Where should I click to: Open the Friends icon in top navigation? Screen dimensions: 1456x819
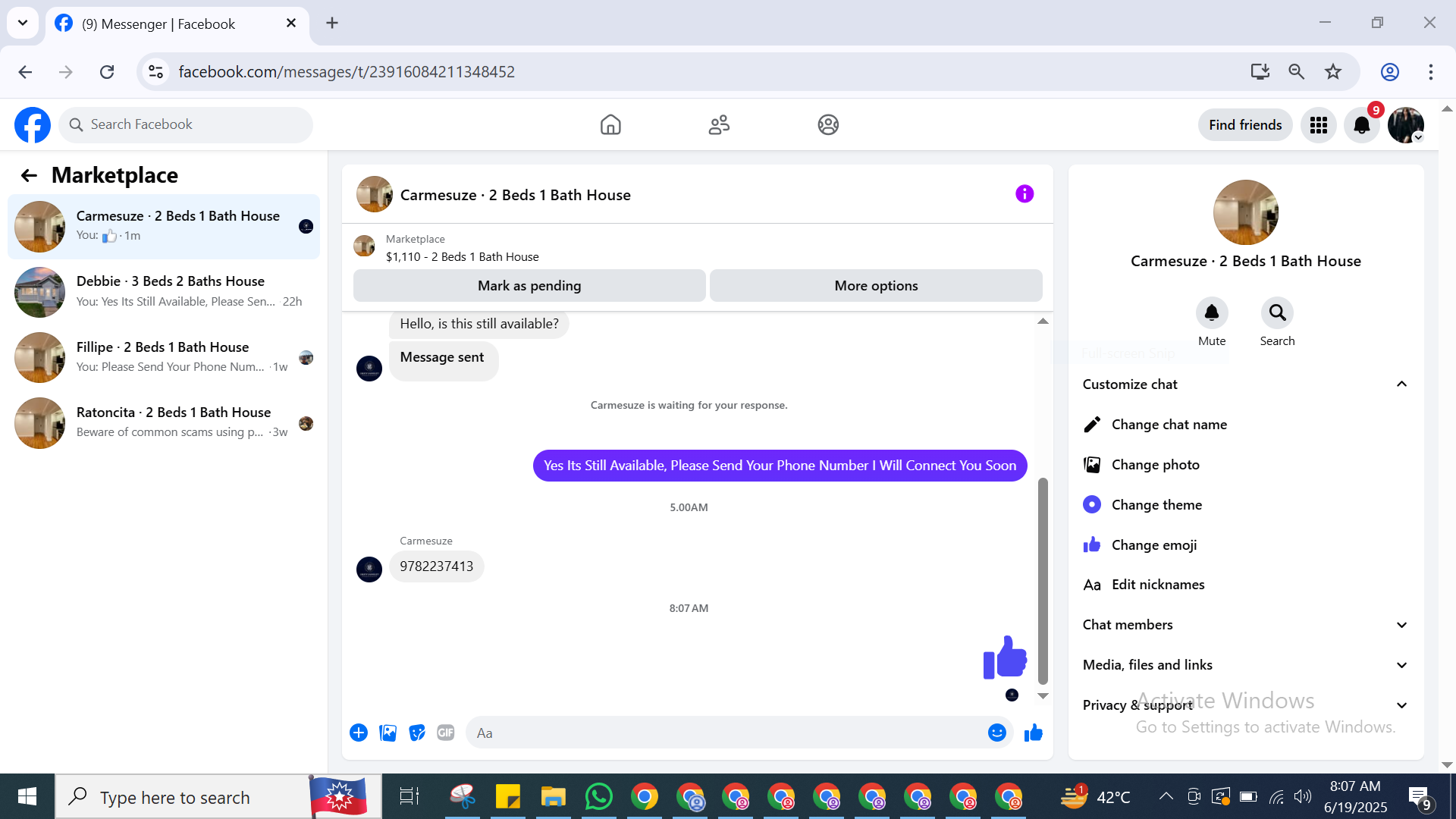click(719, 124)
